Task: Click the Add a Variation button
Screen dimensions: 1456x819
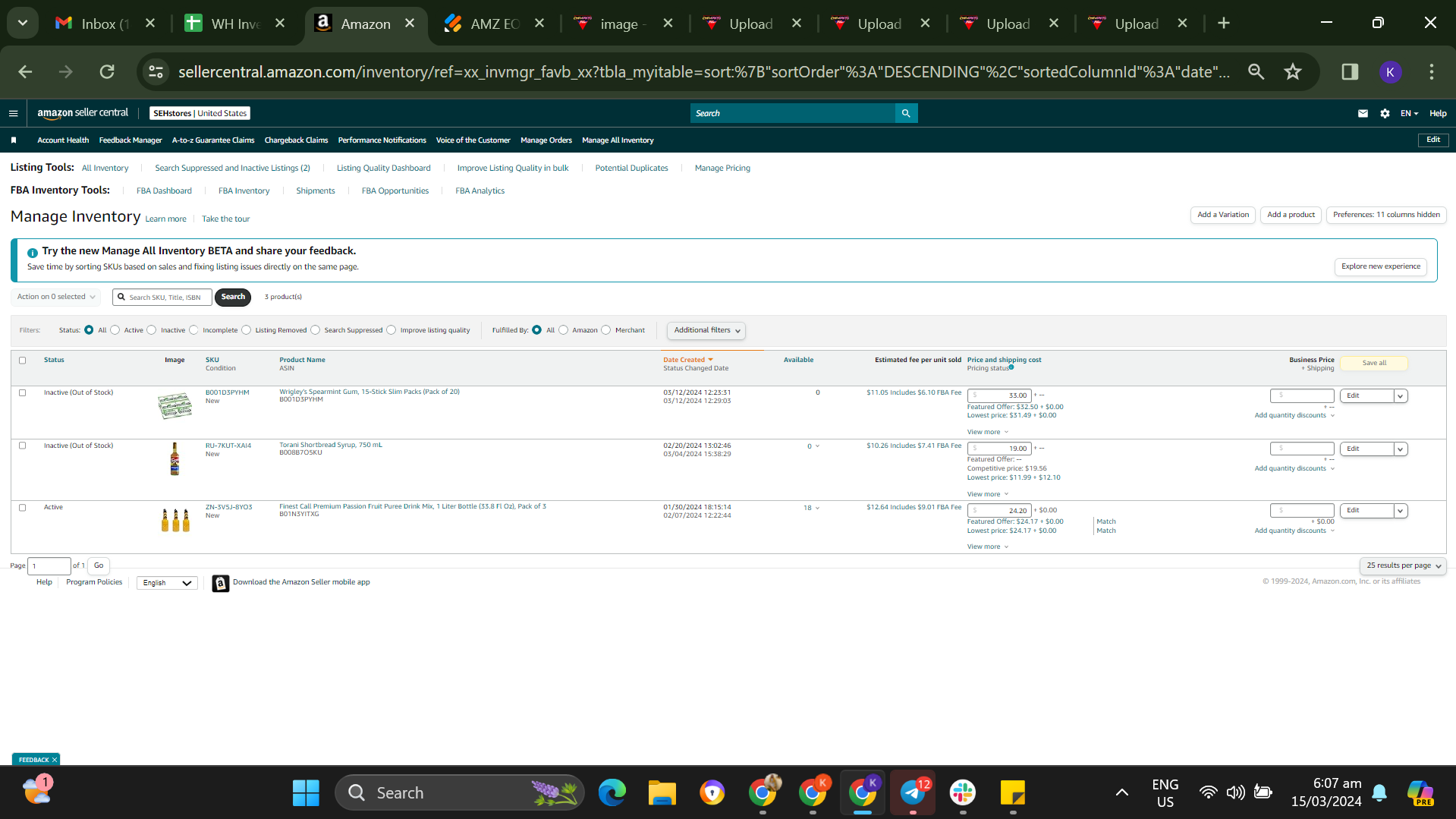Action: coord(1223,215)
